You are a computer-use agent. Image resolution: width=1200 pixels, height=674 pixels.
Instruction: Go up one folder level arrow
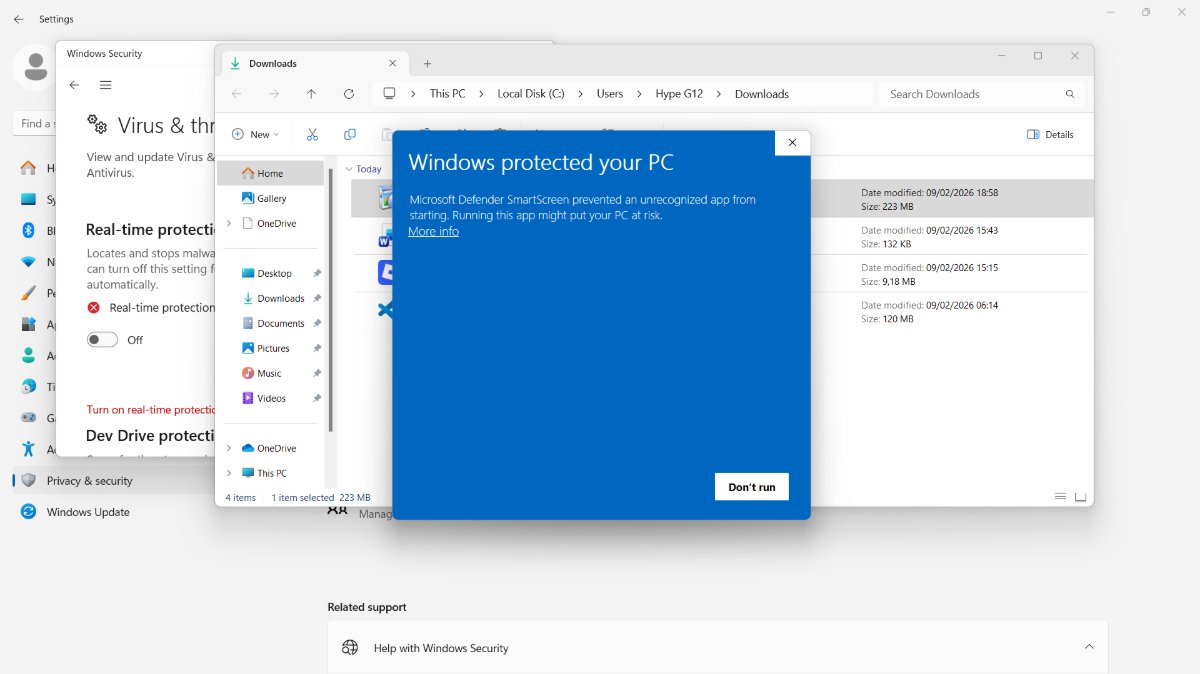click(311, 94)
